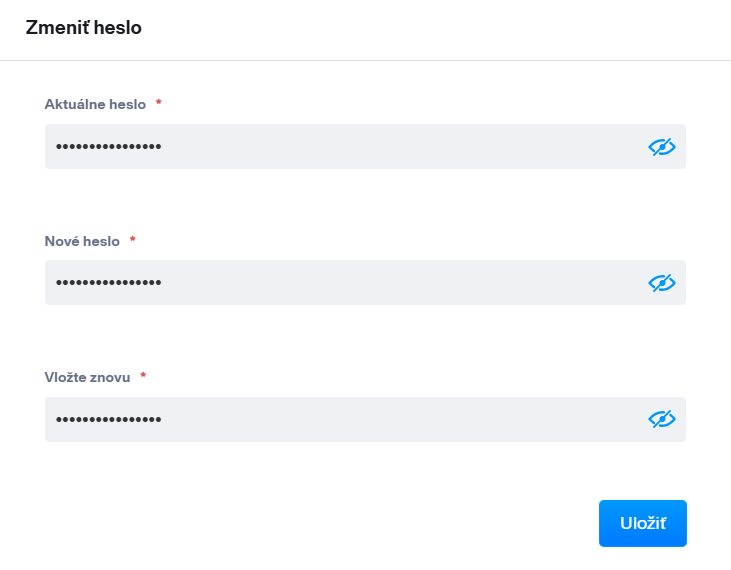
Task: Click the empty area left of the Uložiť button
Action: click(350, 523)
